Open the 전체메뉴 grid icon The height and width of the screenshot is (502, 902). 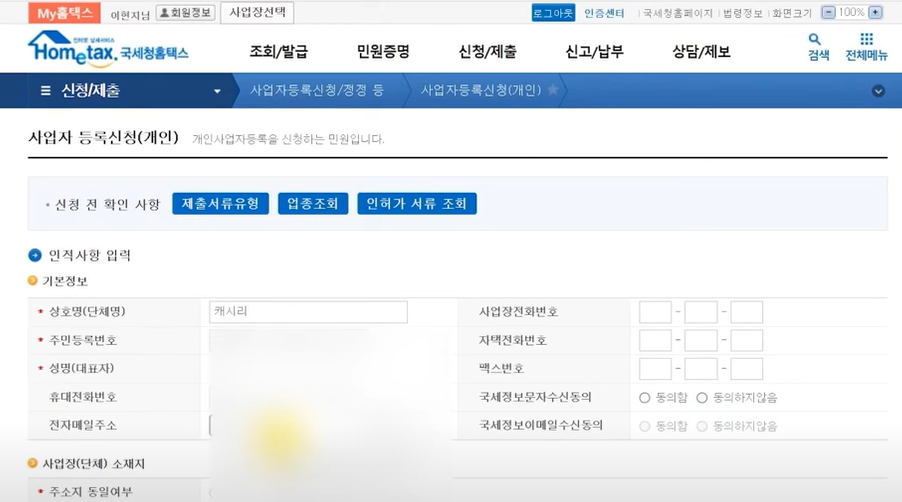pyautogui.click(x=866, y=47)
